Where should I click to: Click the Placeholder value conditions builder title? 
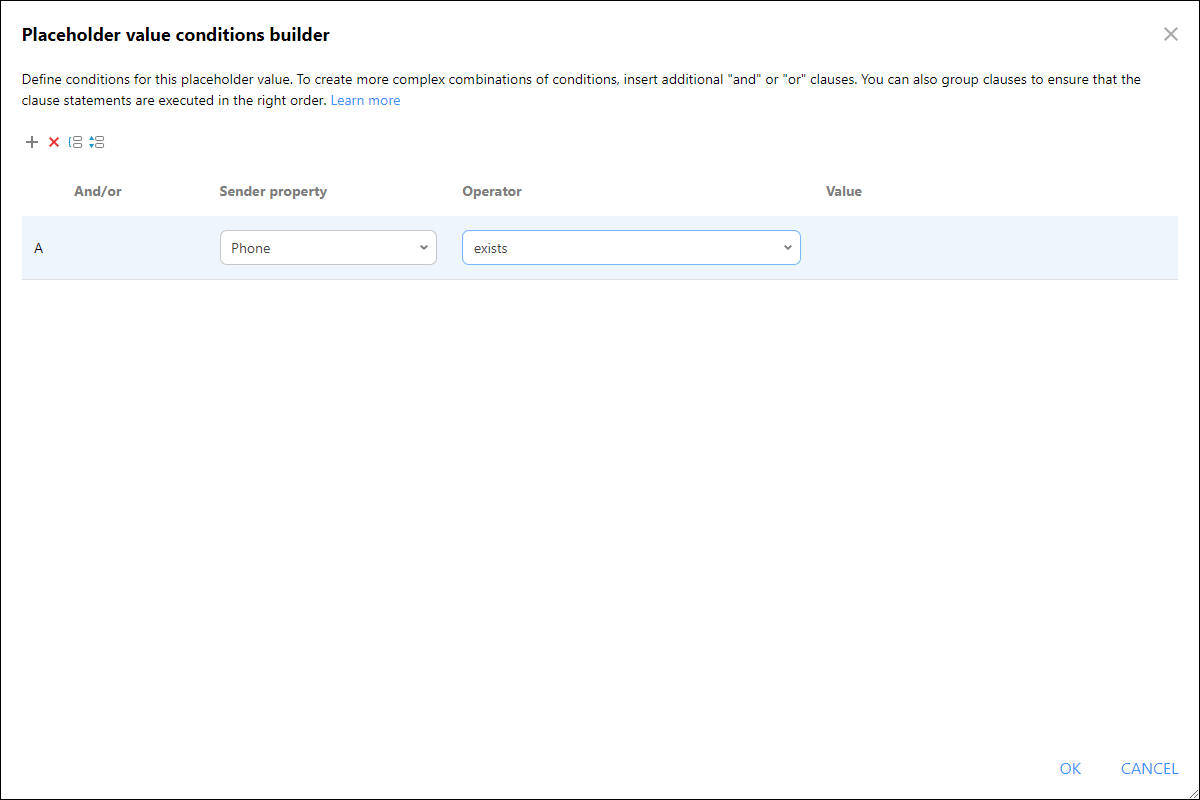pos(176,35)
